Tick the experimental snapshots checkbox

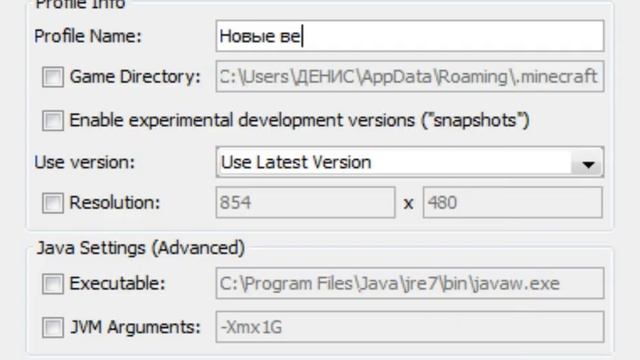coord(53,120)
